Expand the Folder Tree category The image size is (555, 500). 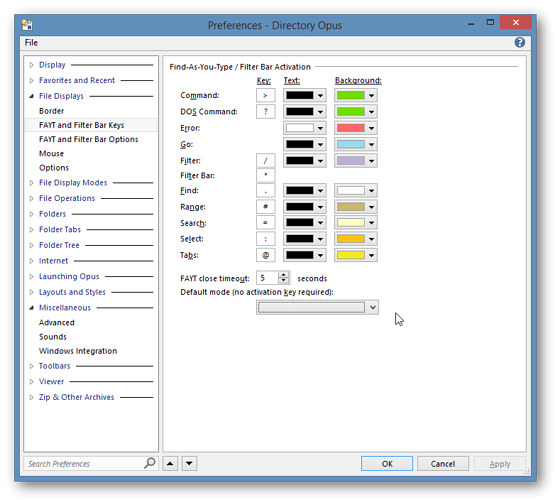click(32, 245)
